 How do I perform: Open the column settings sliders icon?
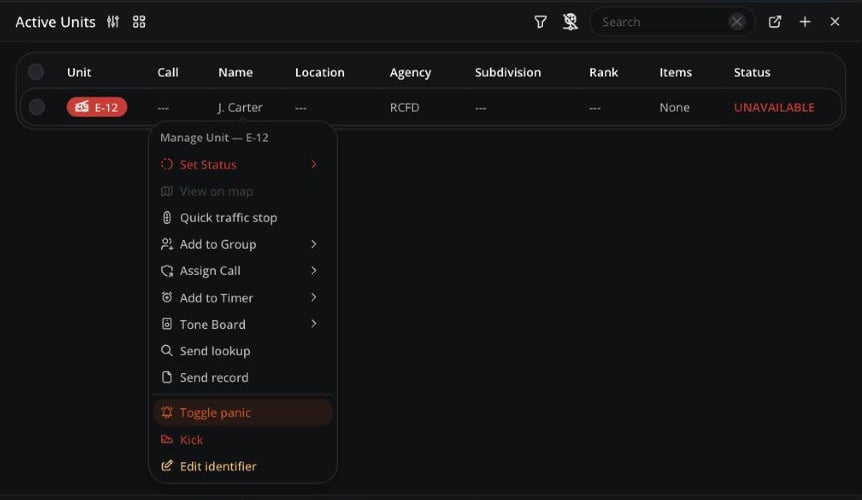(113, 22)
